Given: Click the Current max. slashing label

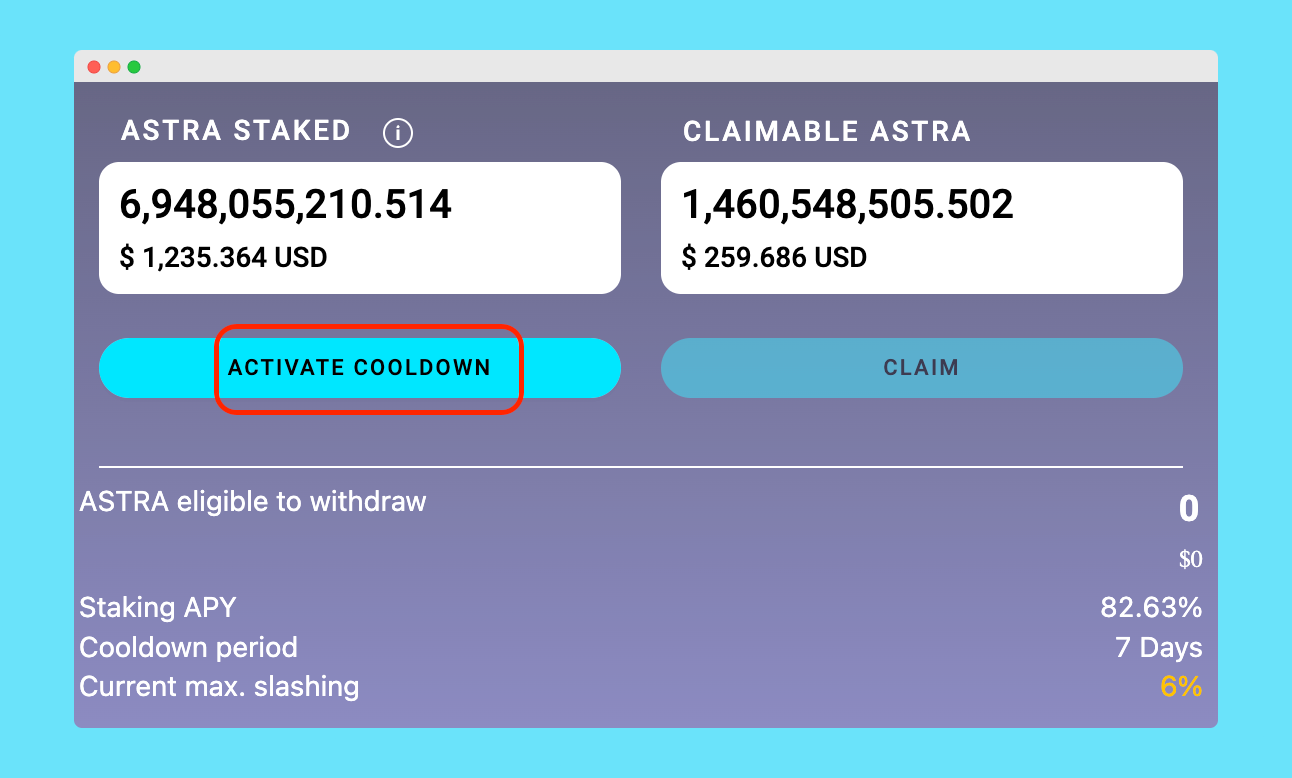Looking at the screenshot, I should 219,687.
